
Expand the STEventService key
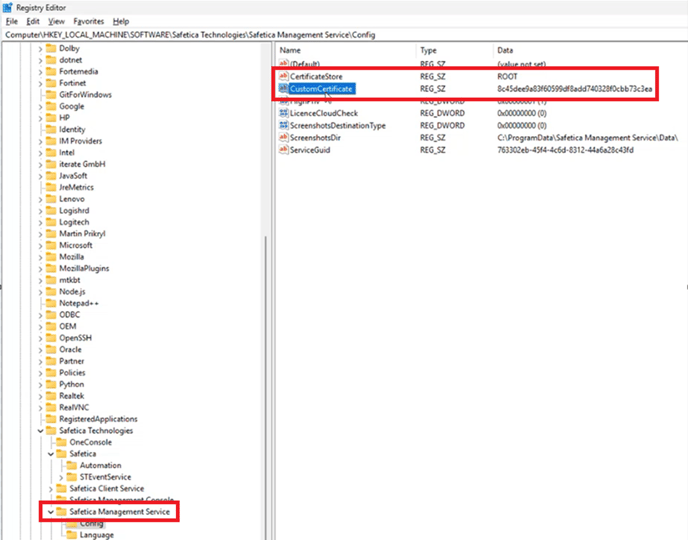(x=61, y=477)
